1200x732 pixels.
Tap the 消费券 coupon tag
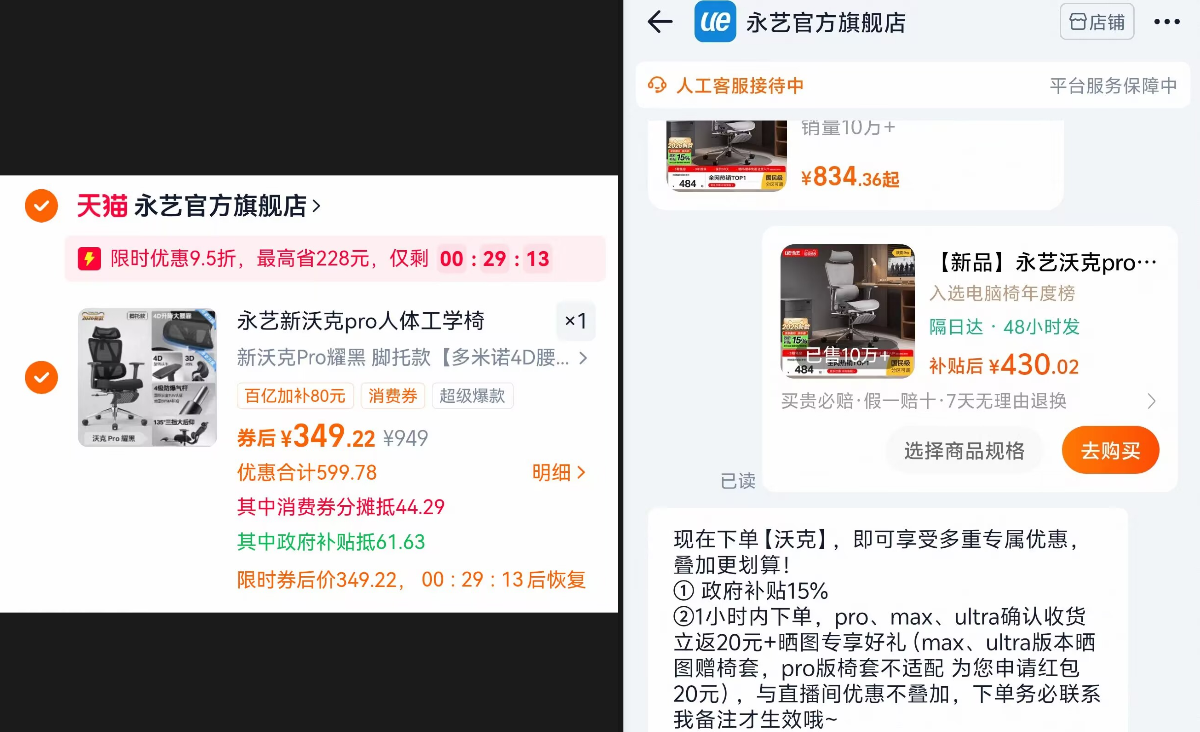point(393,396)
